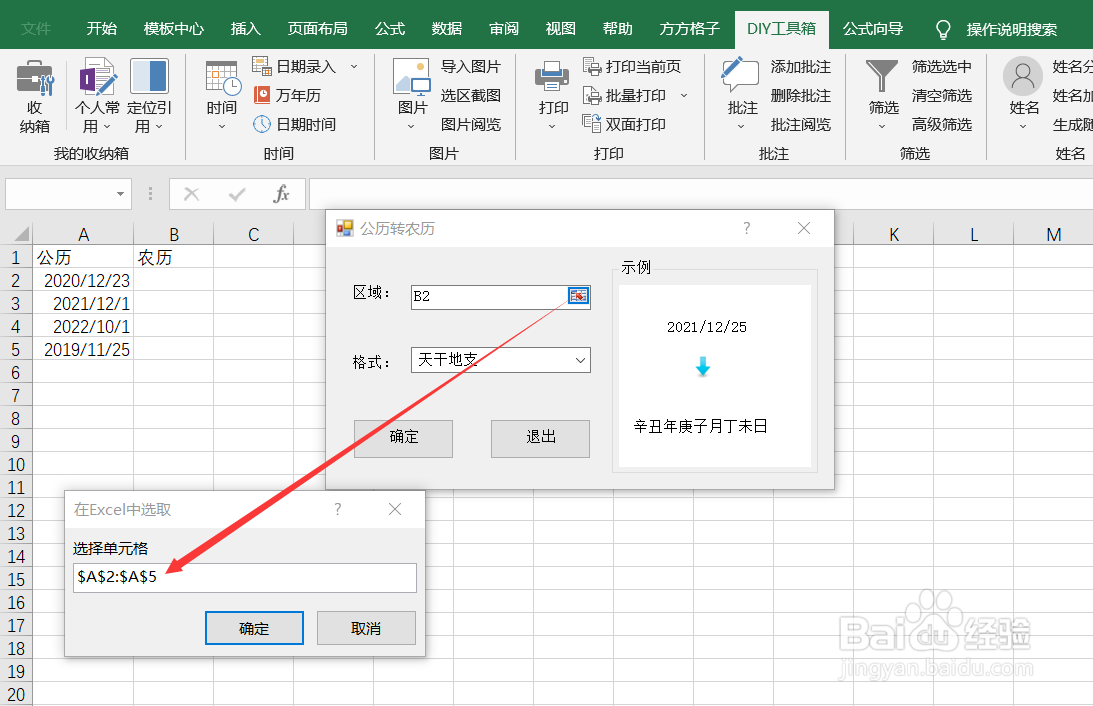Click the fx insert function icon

281,194
